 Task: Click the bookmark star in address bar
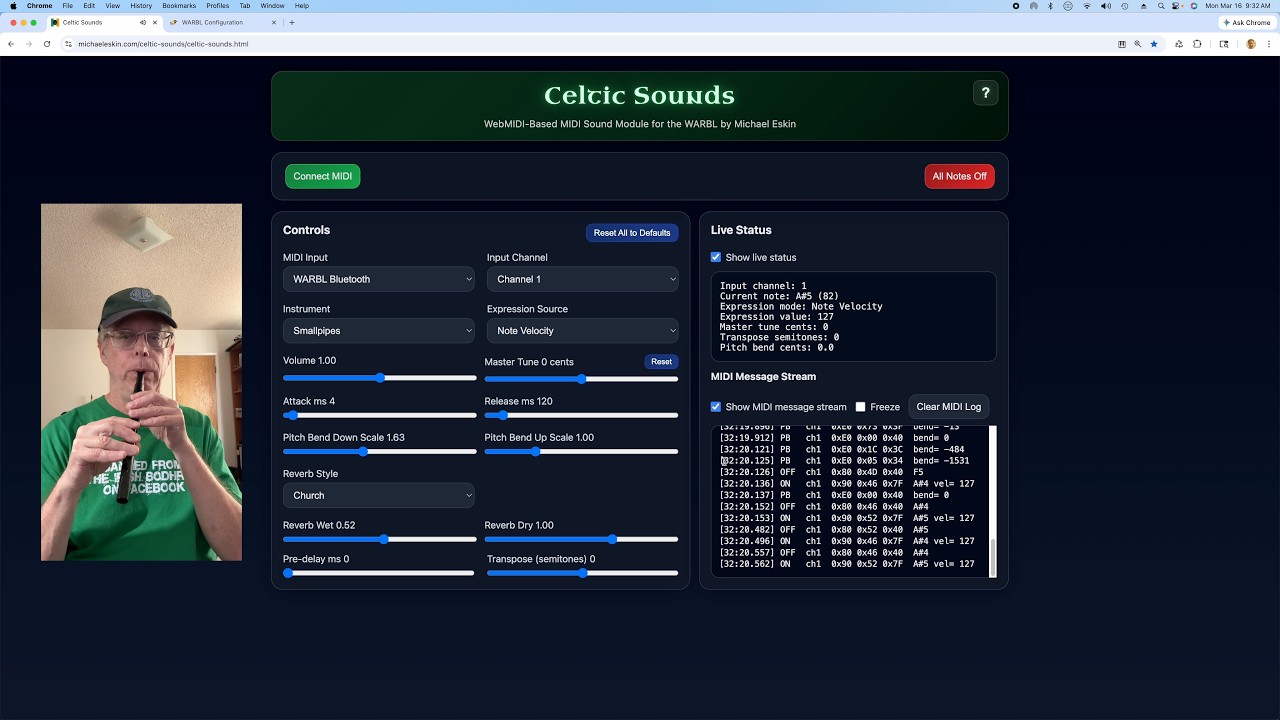coord(1153,44)
